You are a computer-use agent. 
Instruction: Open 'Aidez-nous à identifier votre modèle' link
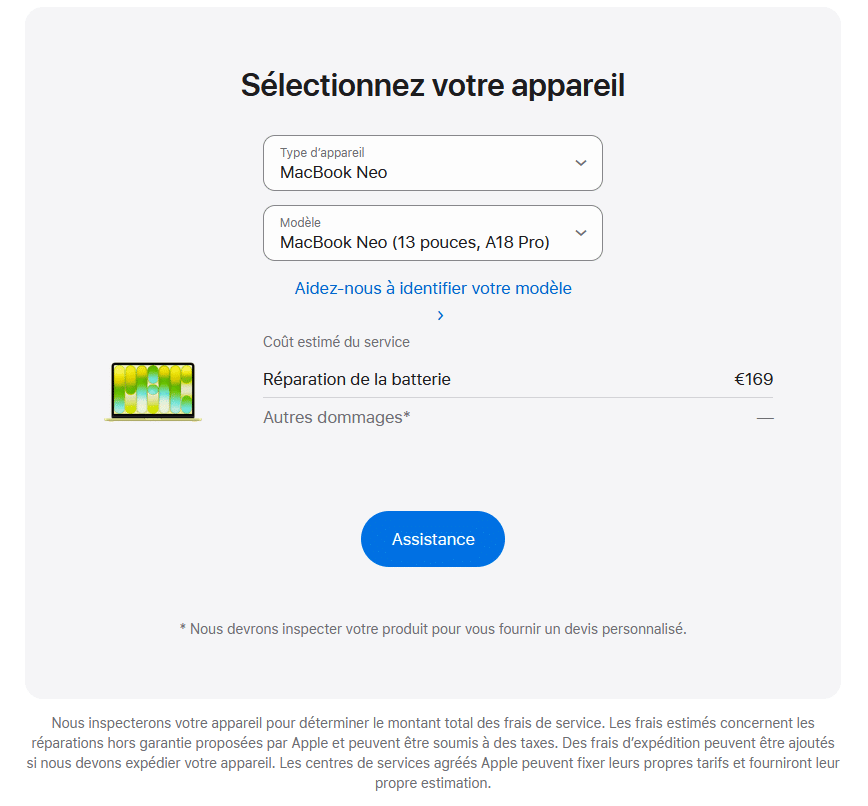[432, 288]
